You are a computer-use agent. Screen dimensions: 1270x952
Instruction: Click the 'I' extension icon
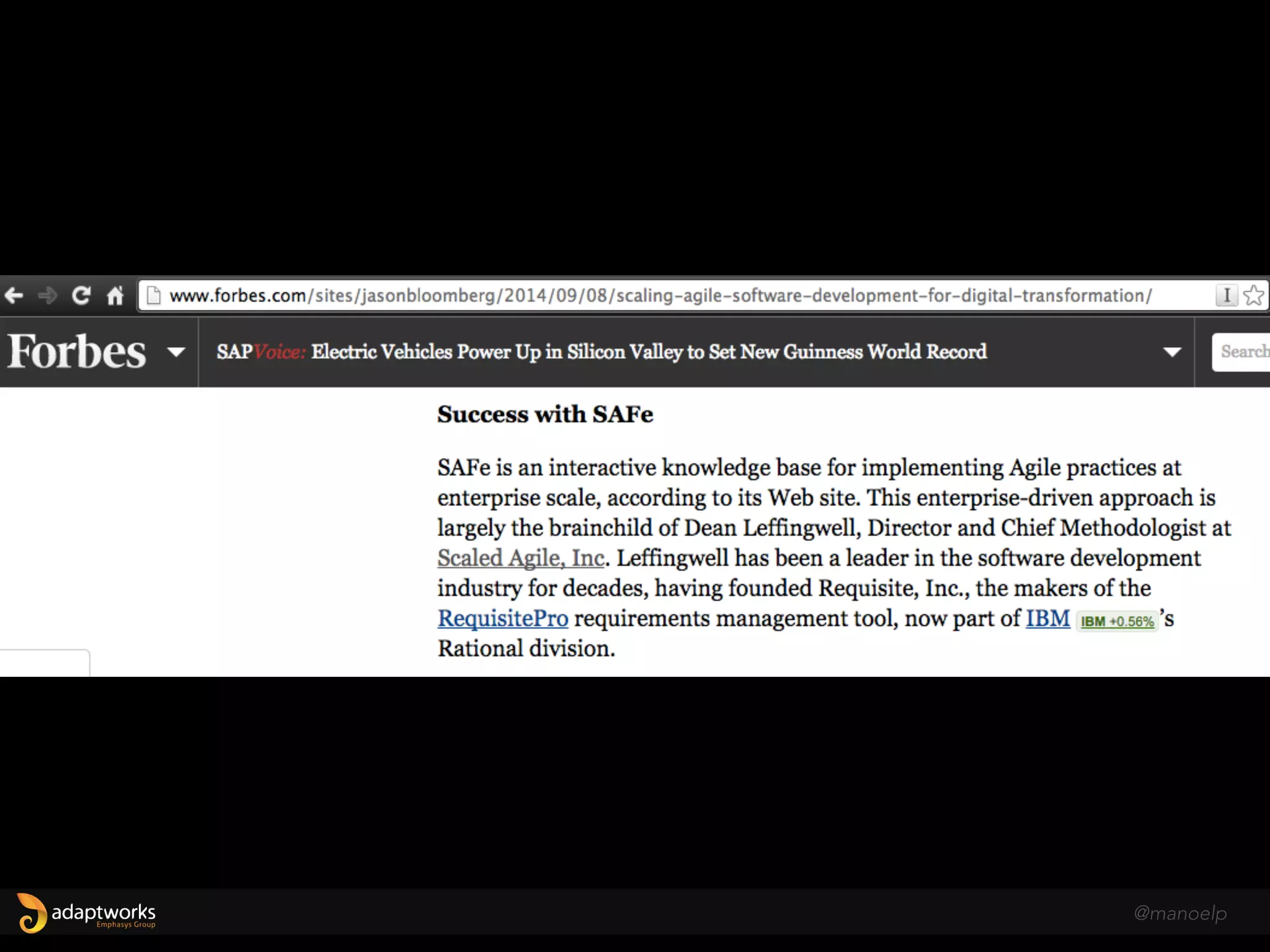coord(1226,295)
